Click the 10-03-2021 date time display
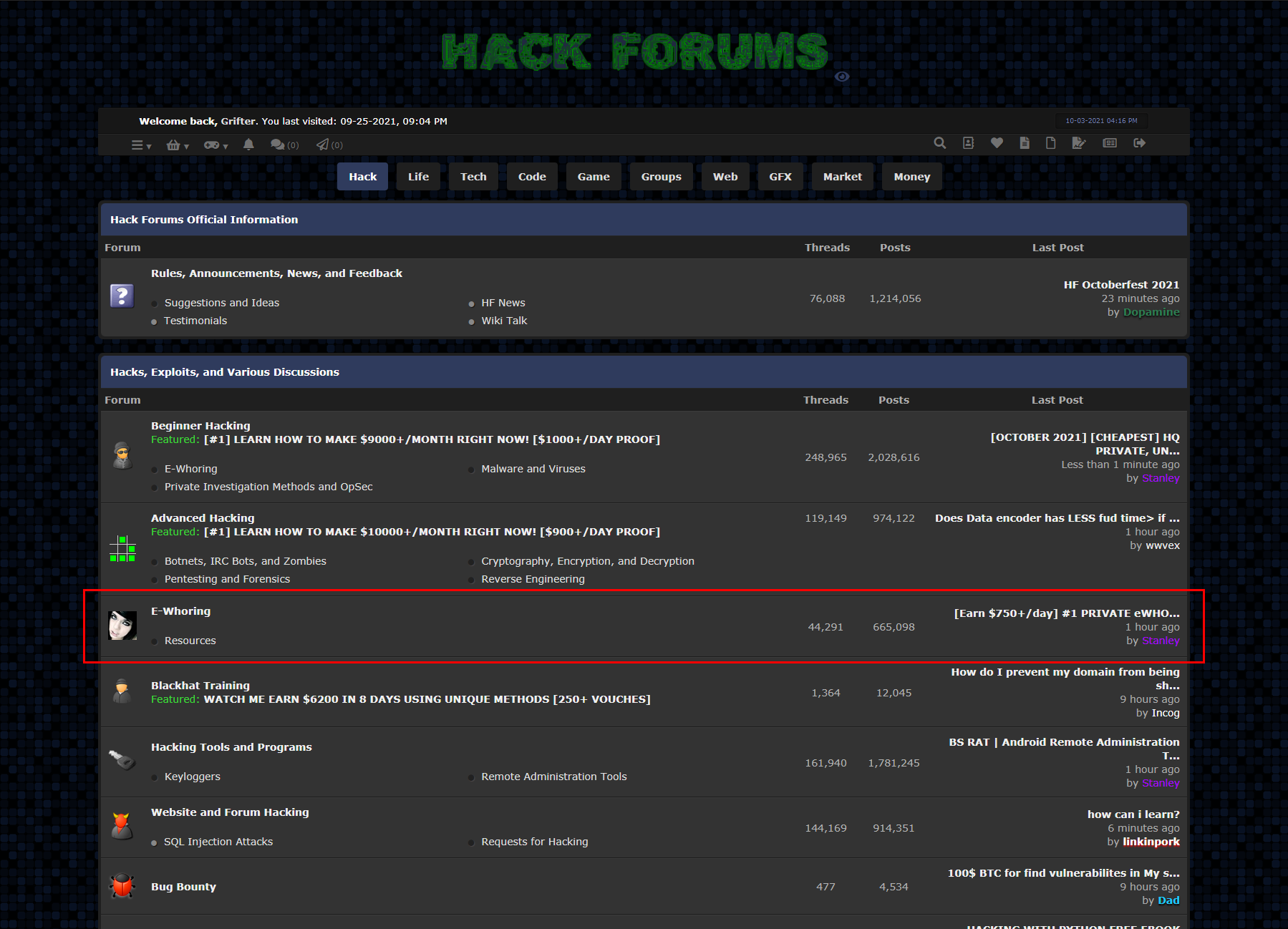Viewport: 1288px width, 929px height. click(x=1101, y=121)
